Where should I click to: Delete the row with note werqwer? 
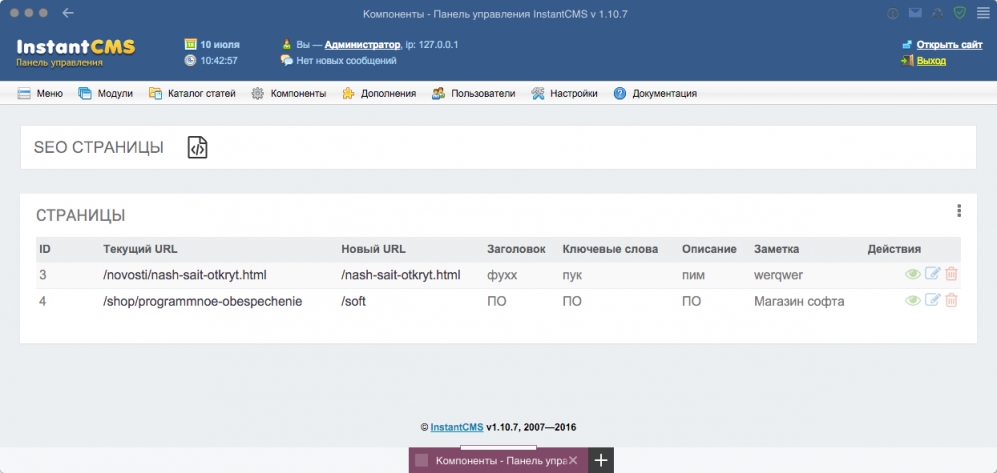[951, 274]
